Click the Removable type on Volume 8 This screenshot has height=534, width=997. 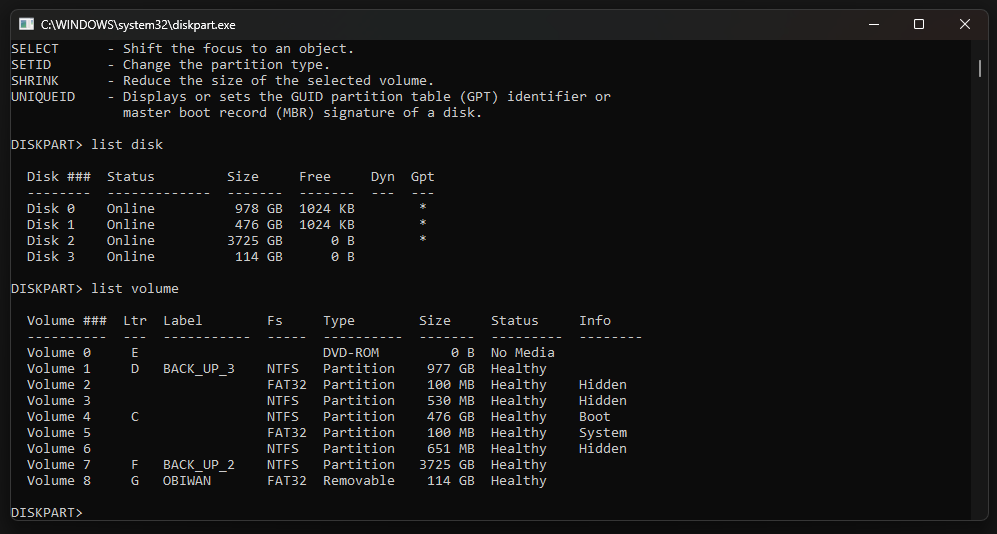(x=359, y=481)
